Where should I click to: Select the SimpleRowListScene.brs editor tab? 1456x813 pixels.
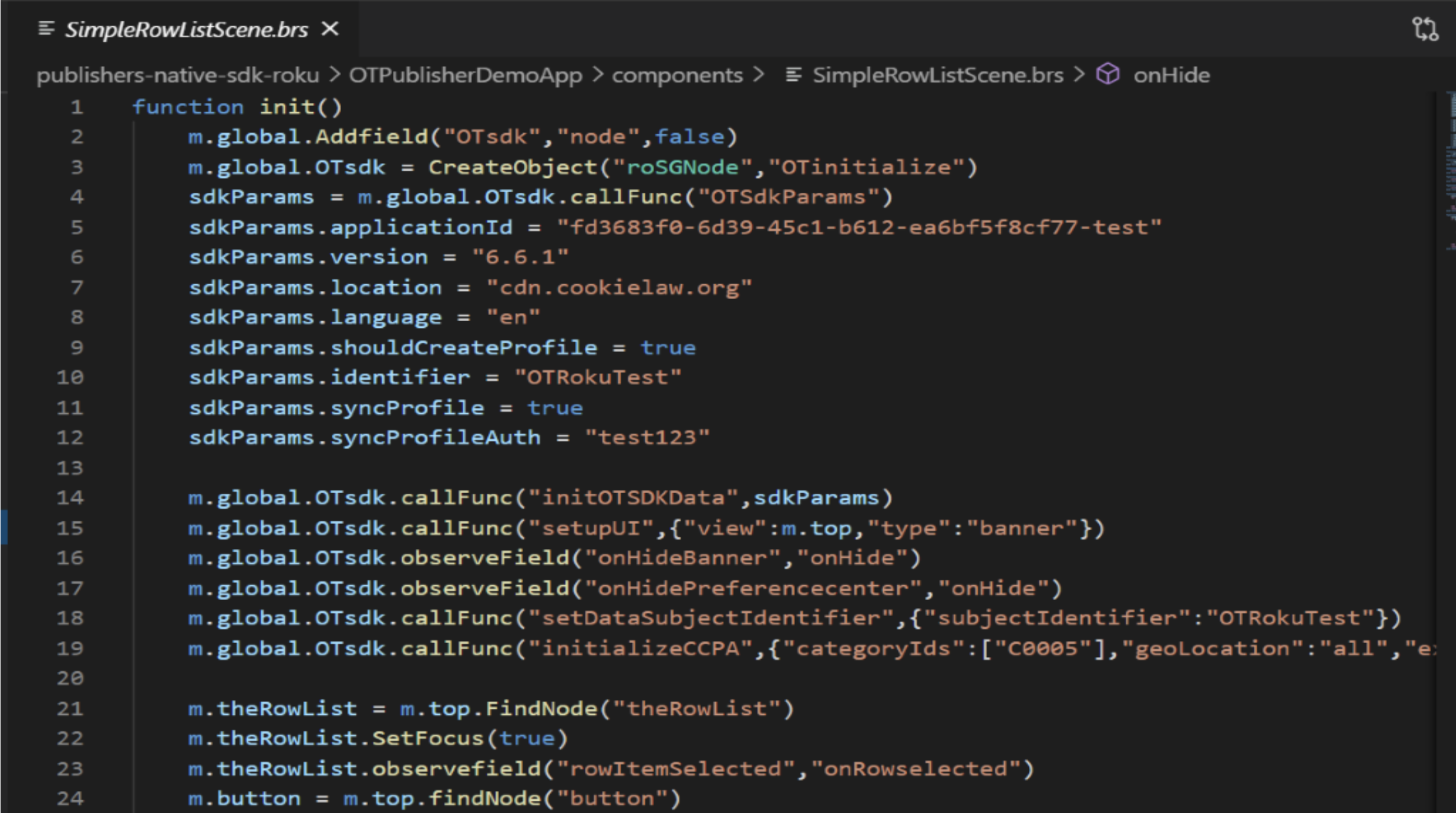[x=186, y=30]
